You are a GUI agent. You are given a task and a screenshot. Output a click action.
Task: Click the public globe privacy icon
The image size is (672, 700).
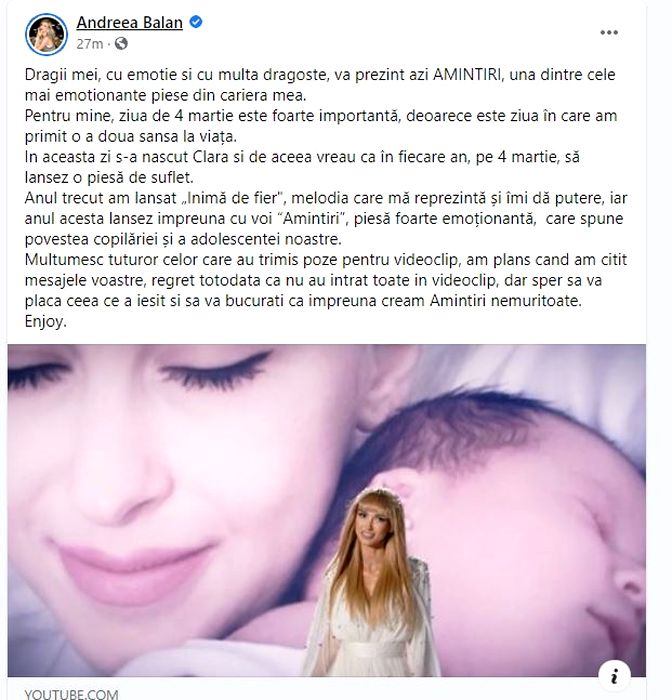121,44
